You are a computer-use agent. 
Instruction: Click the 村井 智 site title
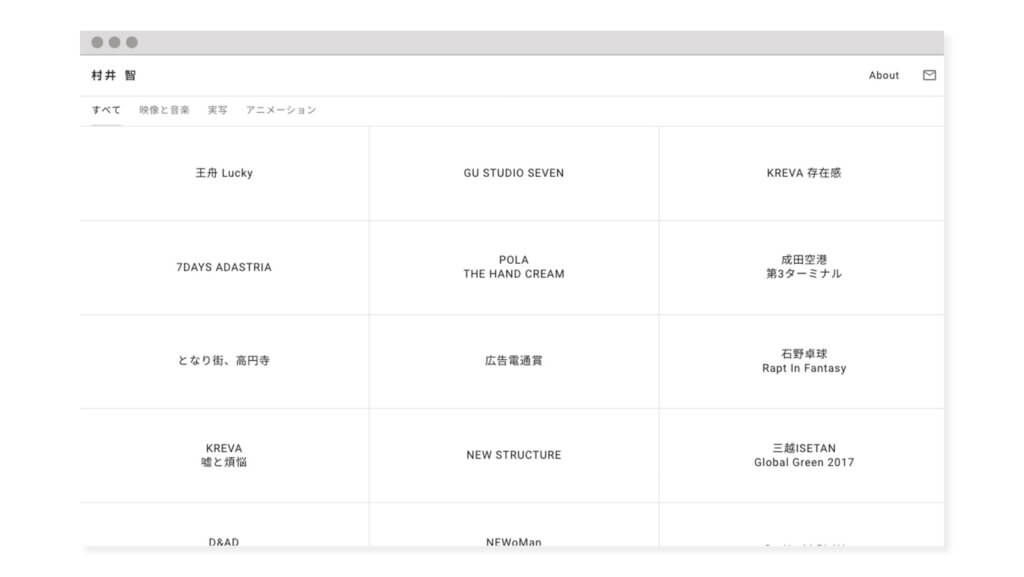(114, 75)
